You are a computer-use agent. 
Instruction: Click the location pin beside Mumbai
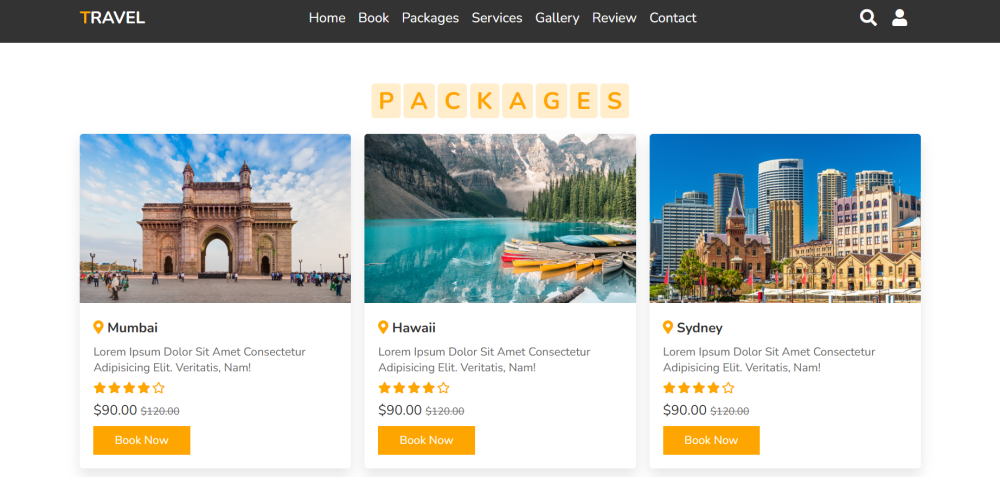coord(98,327)
